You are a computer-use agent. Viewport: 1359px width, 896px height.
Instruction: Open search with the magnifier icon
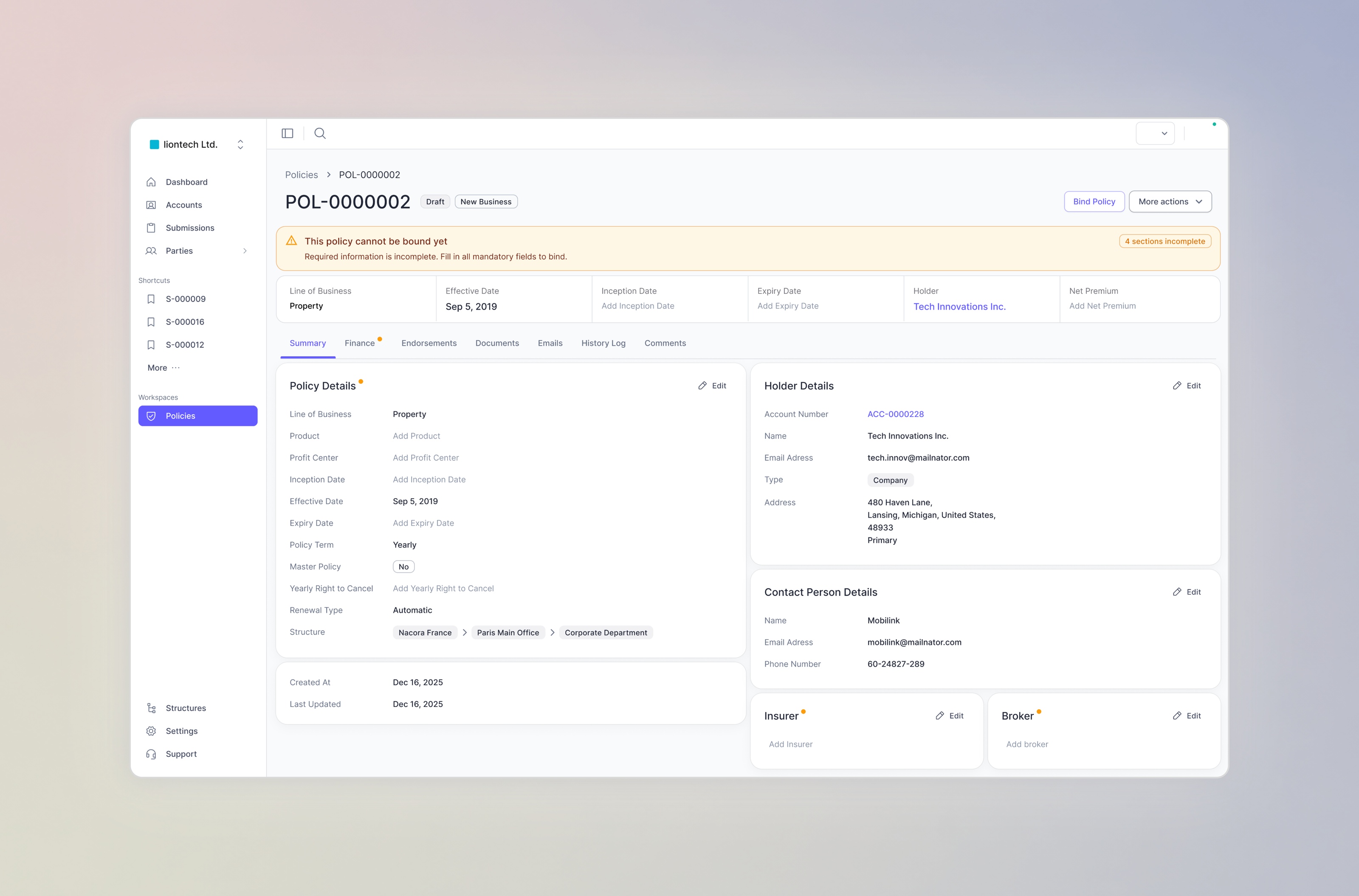(320, 133)
